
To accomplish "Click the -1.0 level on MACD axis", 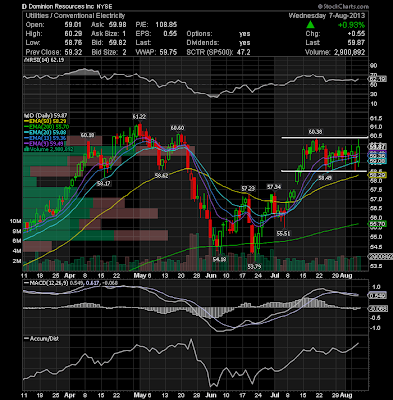I will (375, 328).
